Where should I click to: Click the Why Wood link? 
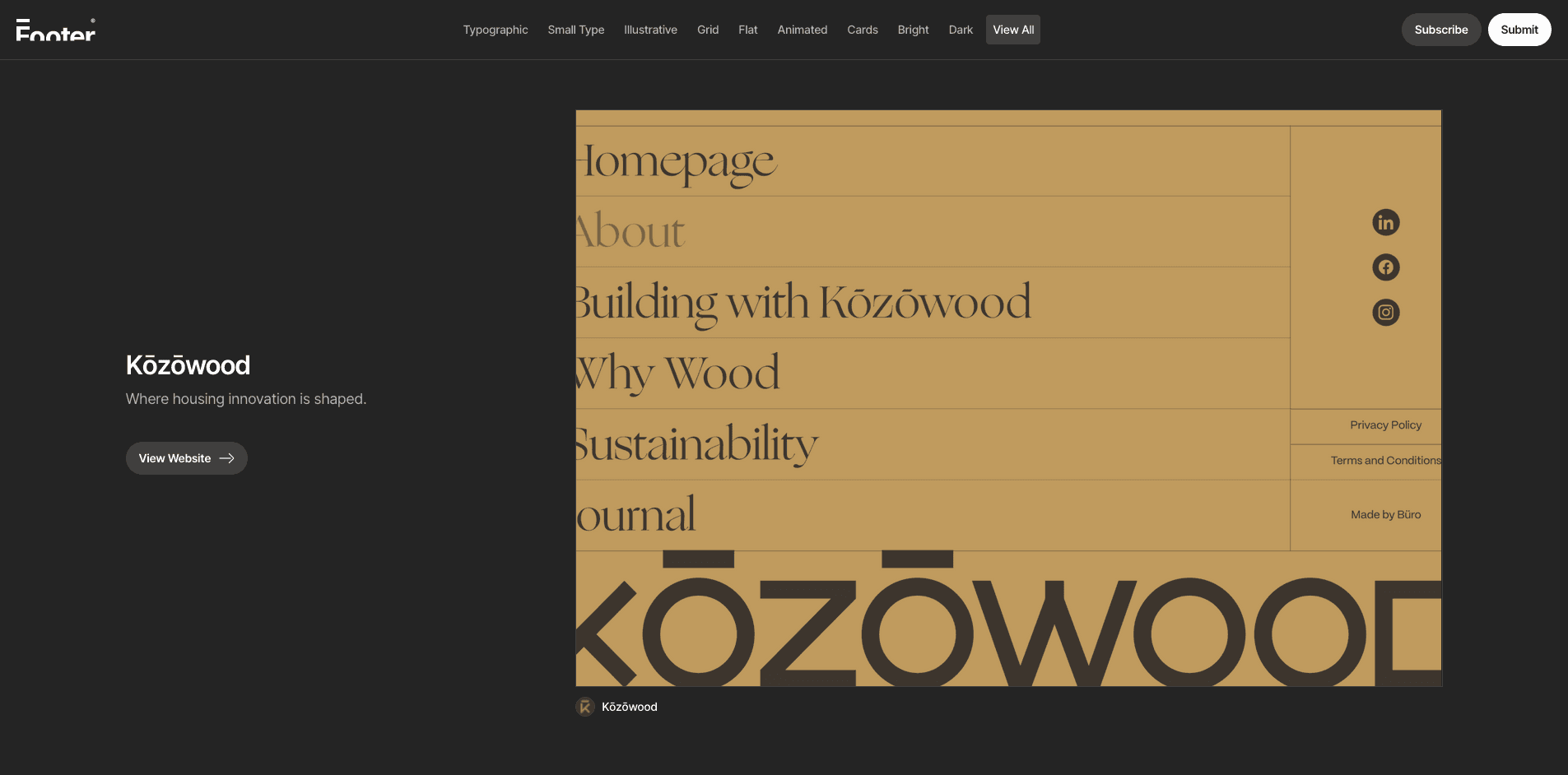pos(677,374)
